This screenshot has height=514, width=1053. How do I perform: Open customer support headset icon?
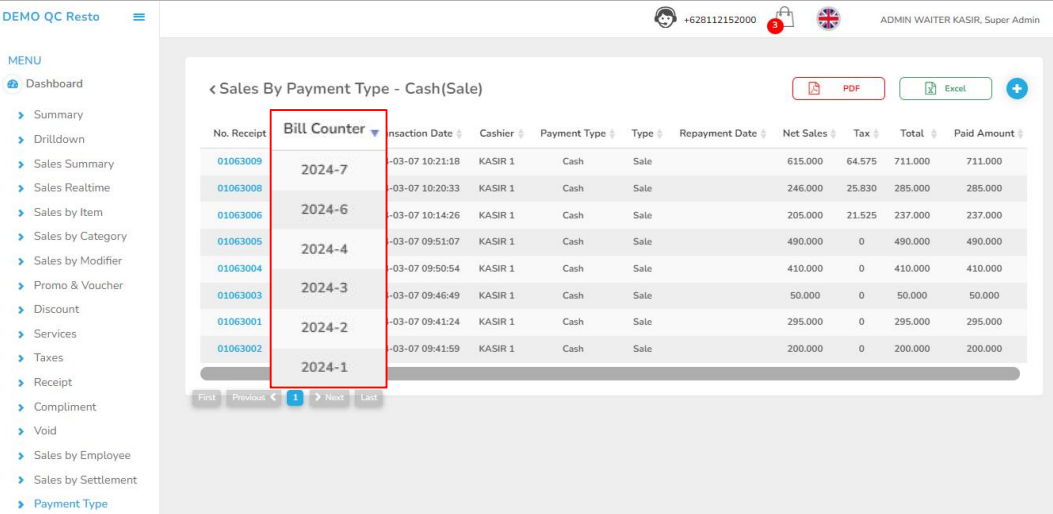(665, 18)
